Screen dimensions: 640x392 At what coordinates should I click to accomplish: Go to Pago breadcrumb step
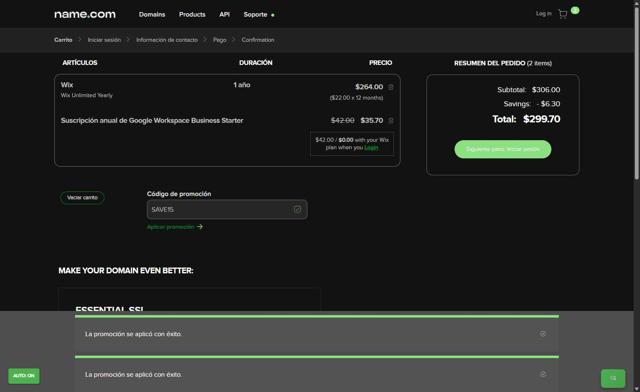[220, 40]
